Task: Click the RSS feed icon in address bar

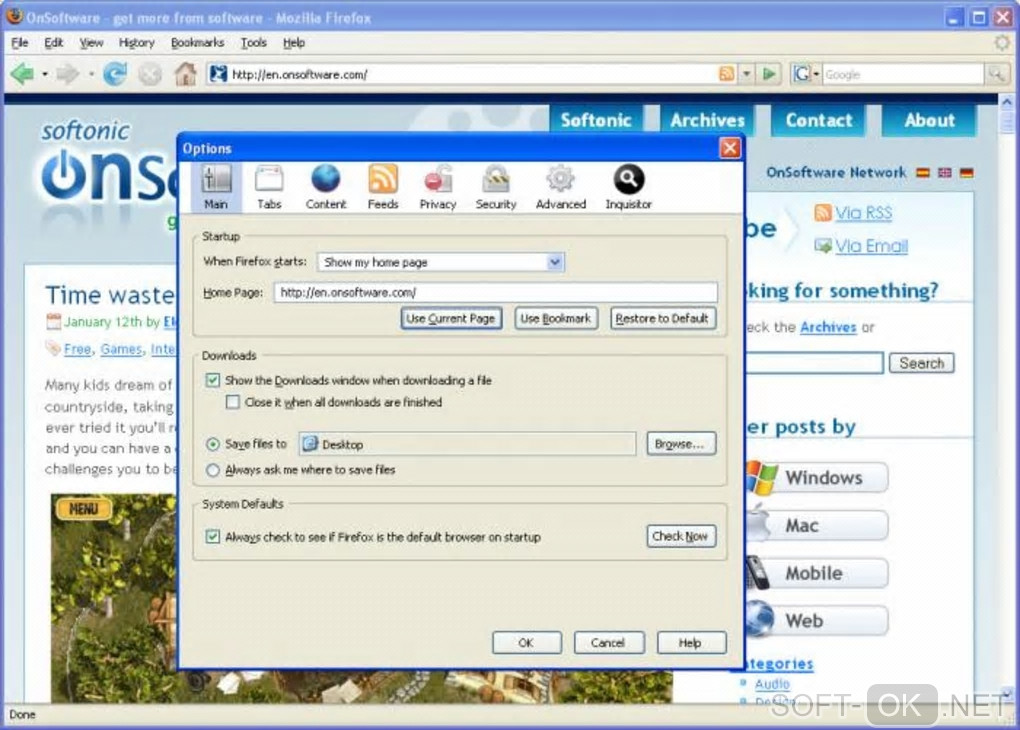Action: 727,74
